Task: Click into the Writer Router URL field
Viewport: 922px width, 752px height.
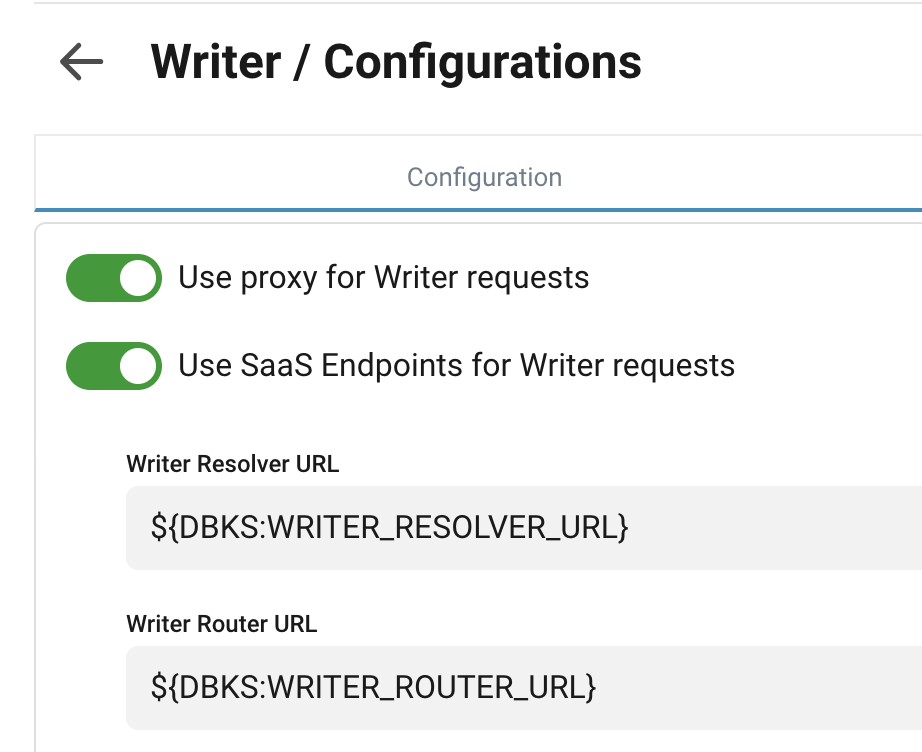Action: [520, 688]
